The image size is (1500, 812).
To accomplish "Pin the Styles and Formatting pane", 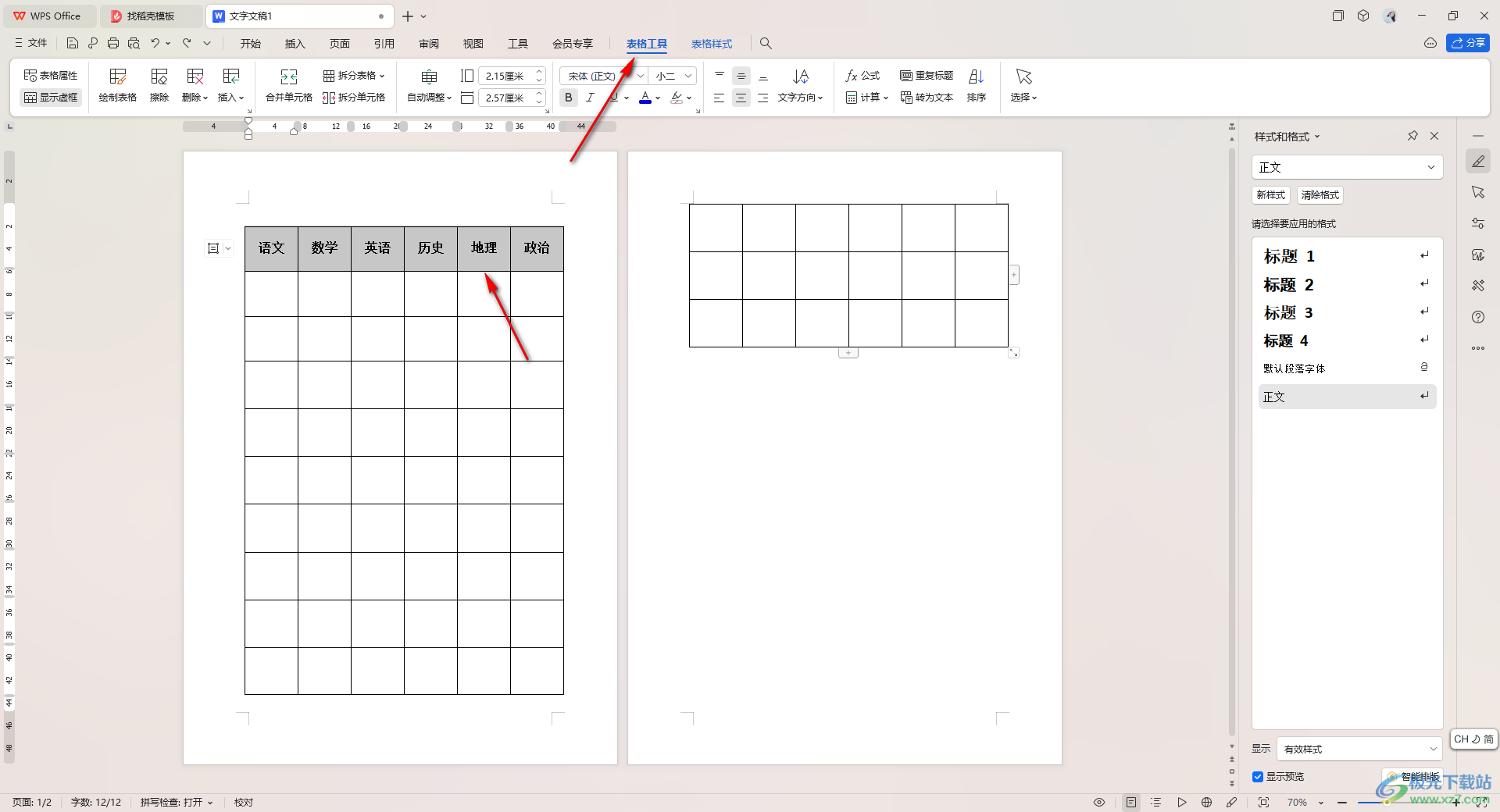I will click(1412, 136).
